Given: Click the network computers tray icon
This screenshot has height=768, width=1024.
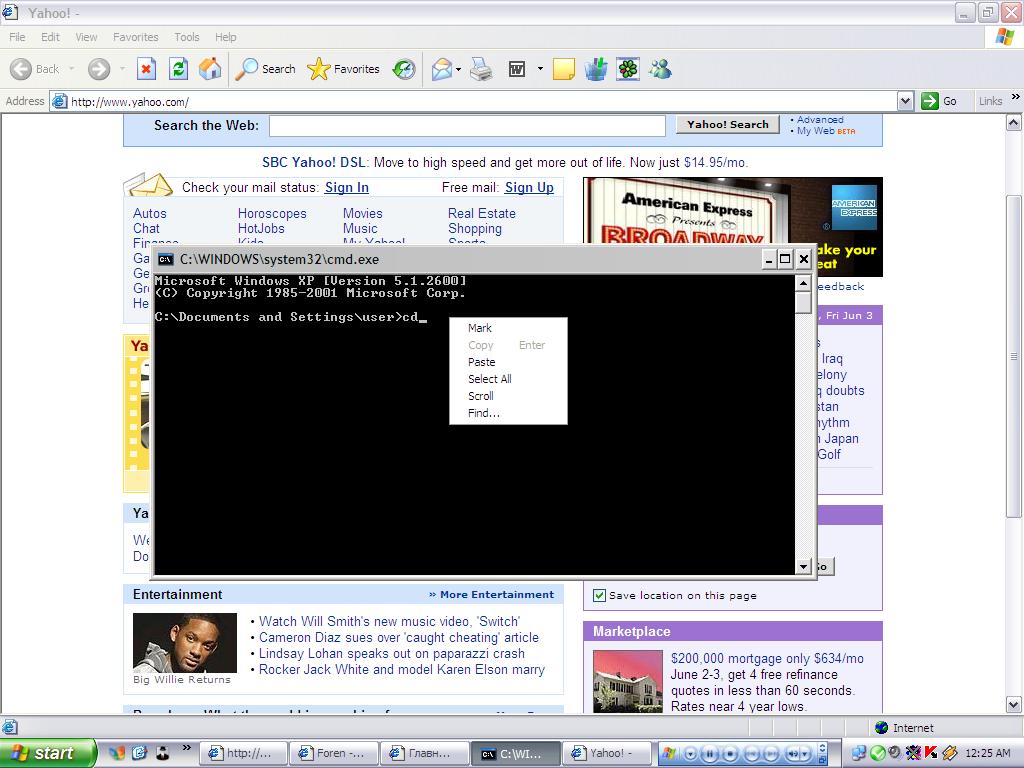Looking at the screenshot, I should (859, 752).
